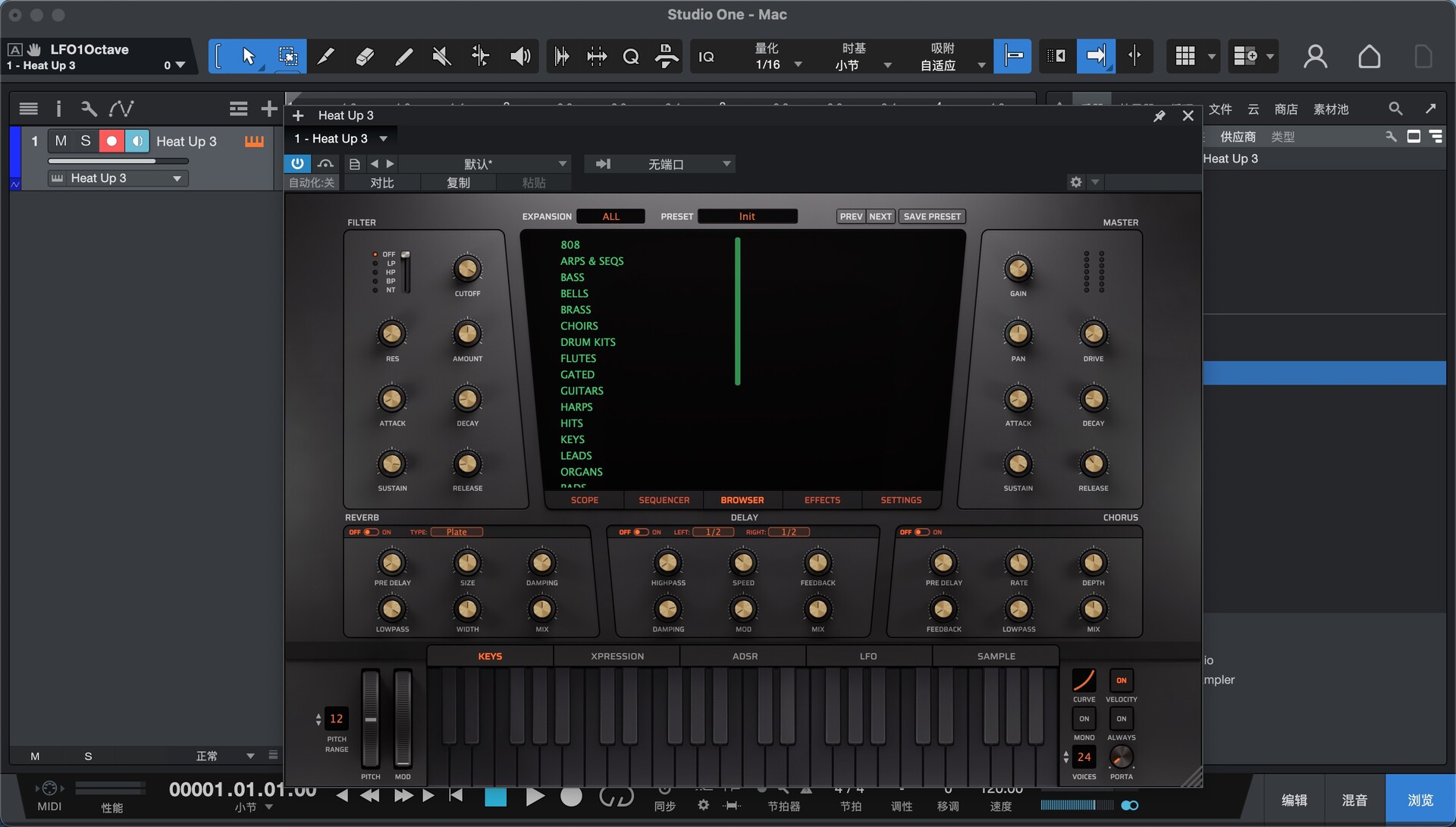1456x827 pixels.
Task: Select the BASS category in browser
Action: pos(573,278)
